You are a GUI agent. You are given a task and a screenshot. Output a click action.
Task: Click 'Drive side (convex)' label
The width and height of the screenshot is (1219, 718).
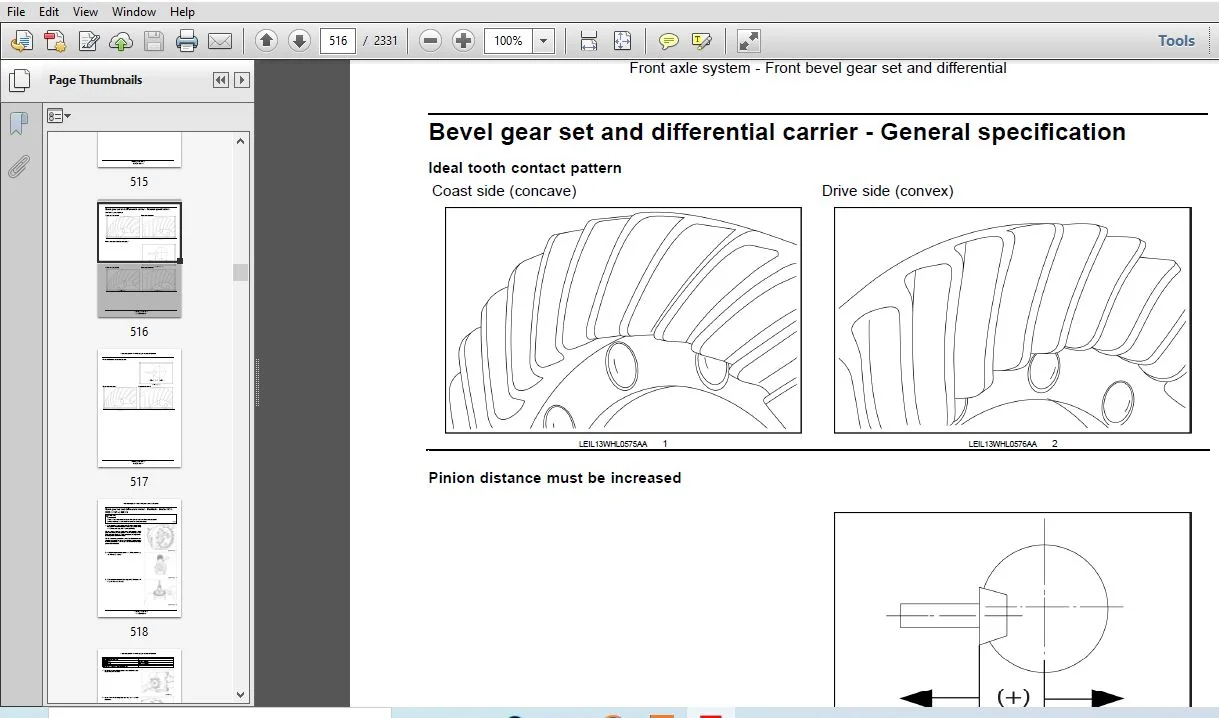pyautogui.click(x=888, y=190)
